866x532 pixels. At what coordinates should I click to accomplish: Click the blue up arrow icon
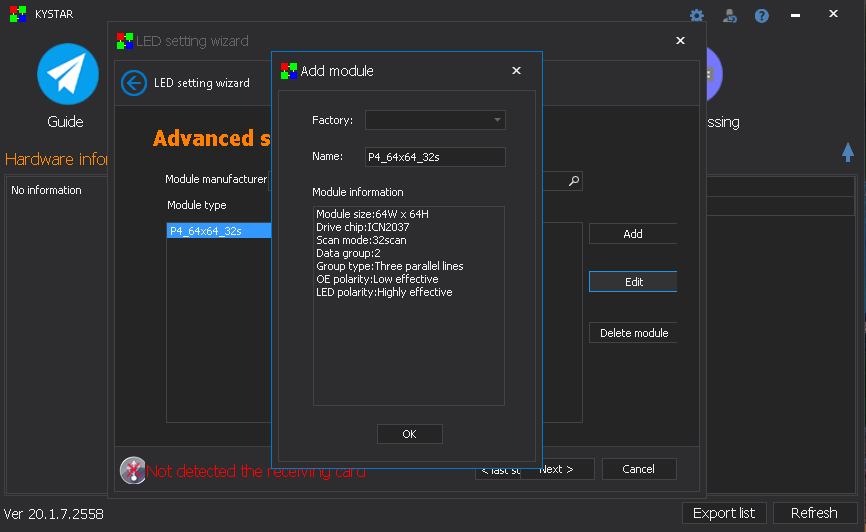pos(848,152)
